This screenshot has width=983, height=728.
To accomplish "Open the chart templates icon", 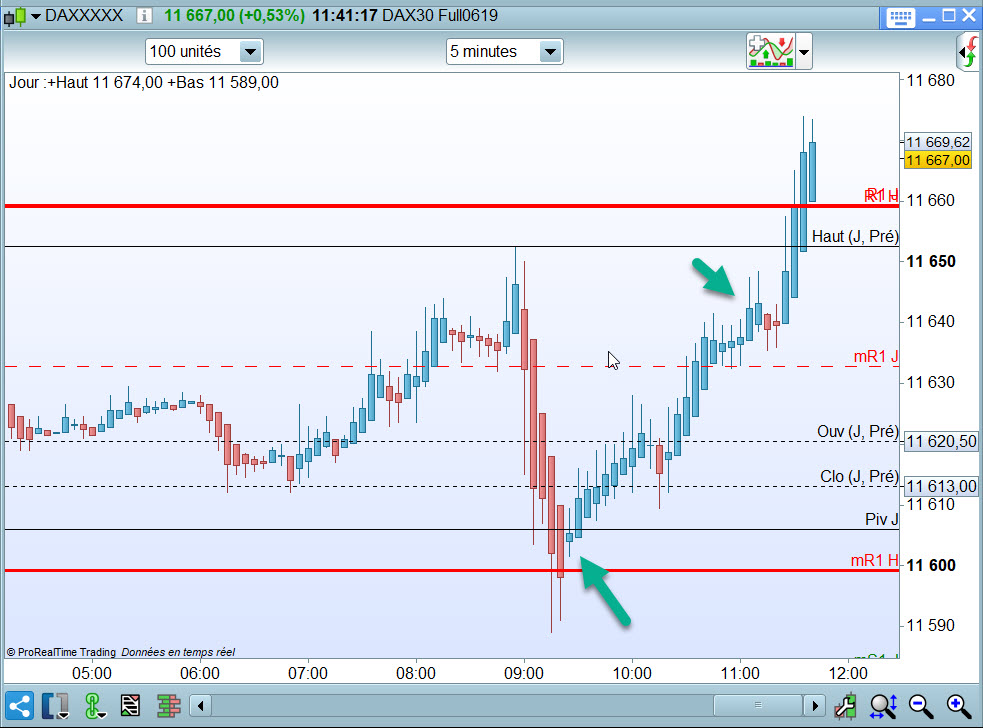I will [x=55, y=706].
